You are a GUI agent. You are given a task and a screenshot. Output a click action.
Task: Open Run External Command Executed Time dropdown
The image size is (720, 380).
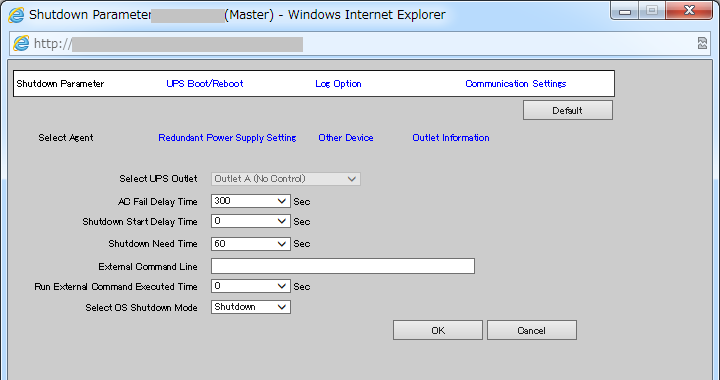[251, 286]
